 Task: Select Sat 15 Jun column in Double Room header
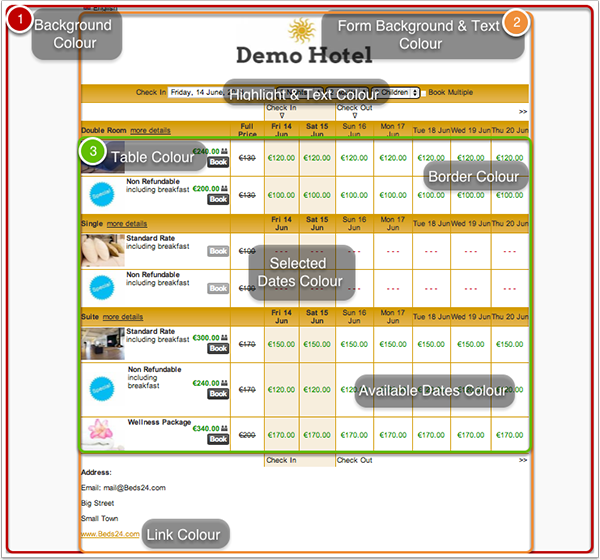point(317,130)
